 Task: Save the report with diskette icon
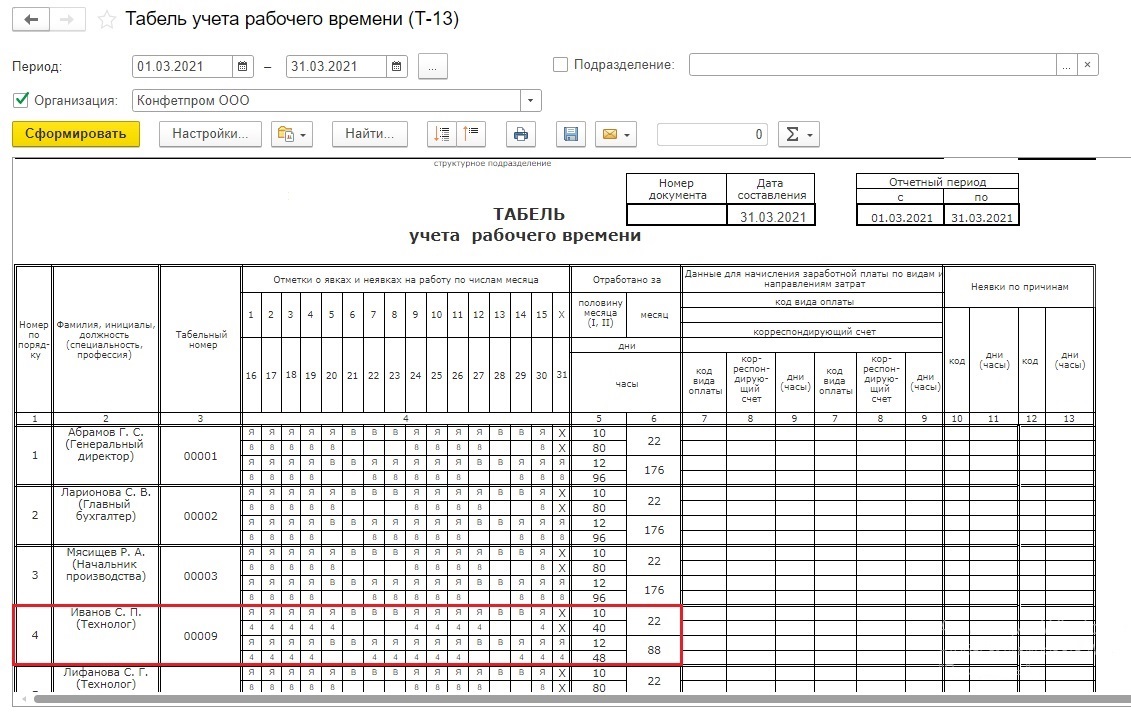(x=571, y=134)
